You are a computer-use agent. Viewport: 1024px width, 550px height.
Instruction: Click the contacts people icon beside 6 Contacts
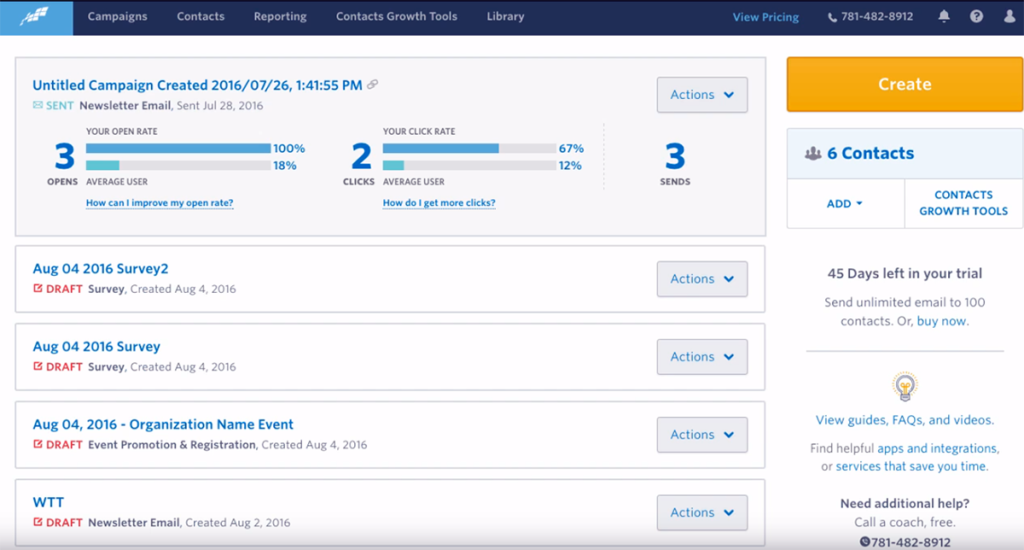[x=812, y=154]
